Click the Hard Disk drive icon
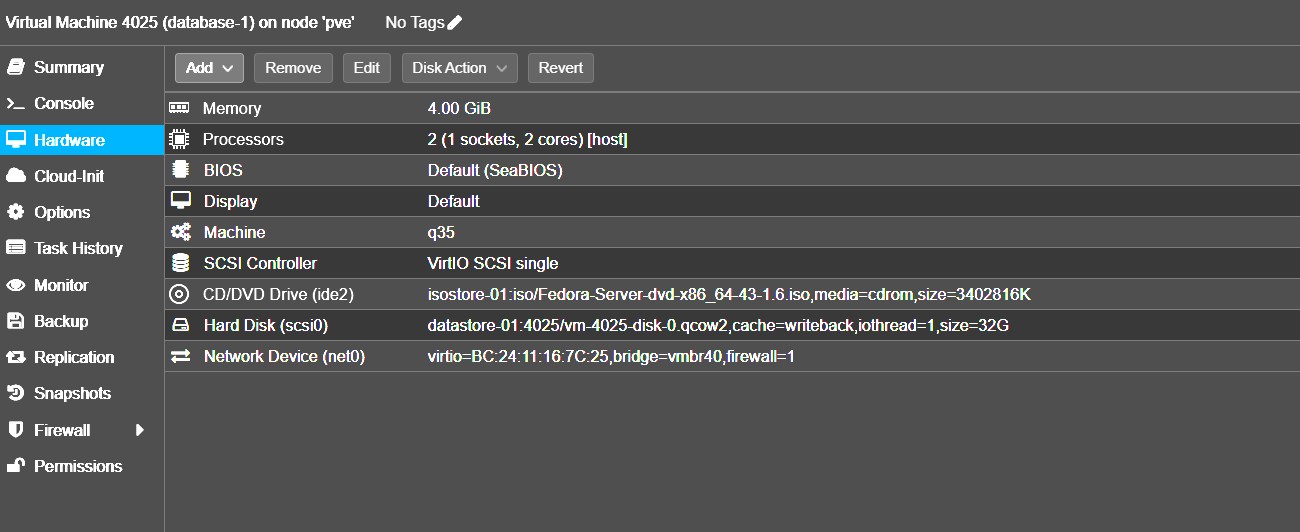The image size is (1300, 532). click(180, 325)
